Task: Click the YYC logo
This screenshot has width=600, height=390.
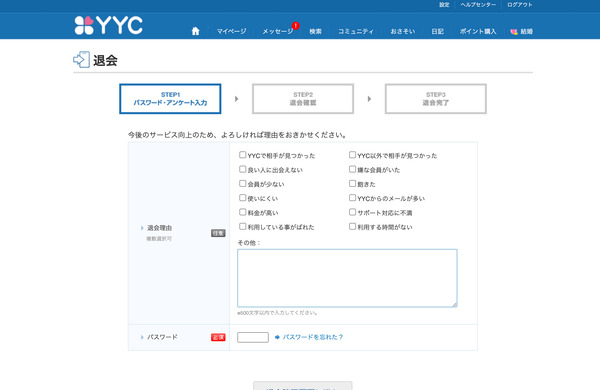Action: pos(108,25)
